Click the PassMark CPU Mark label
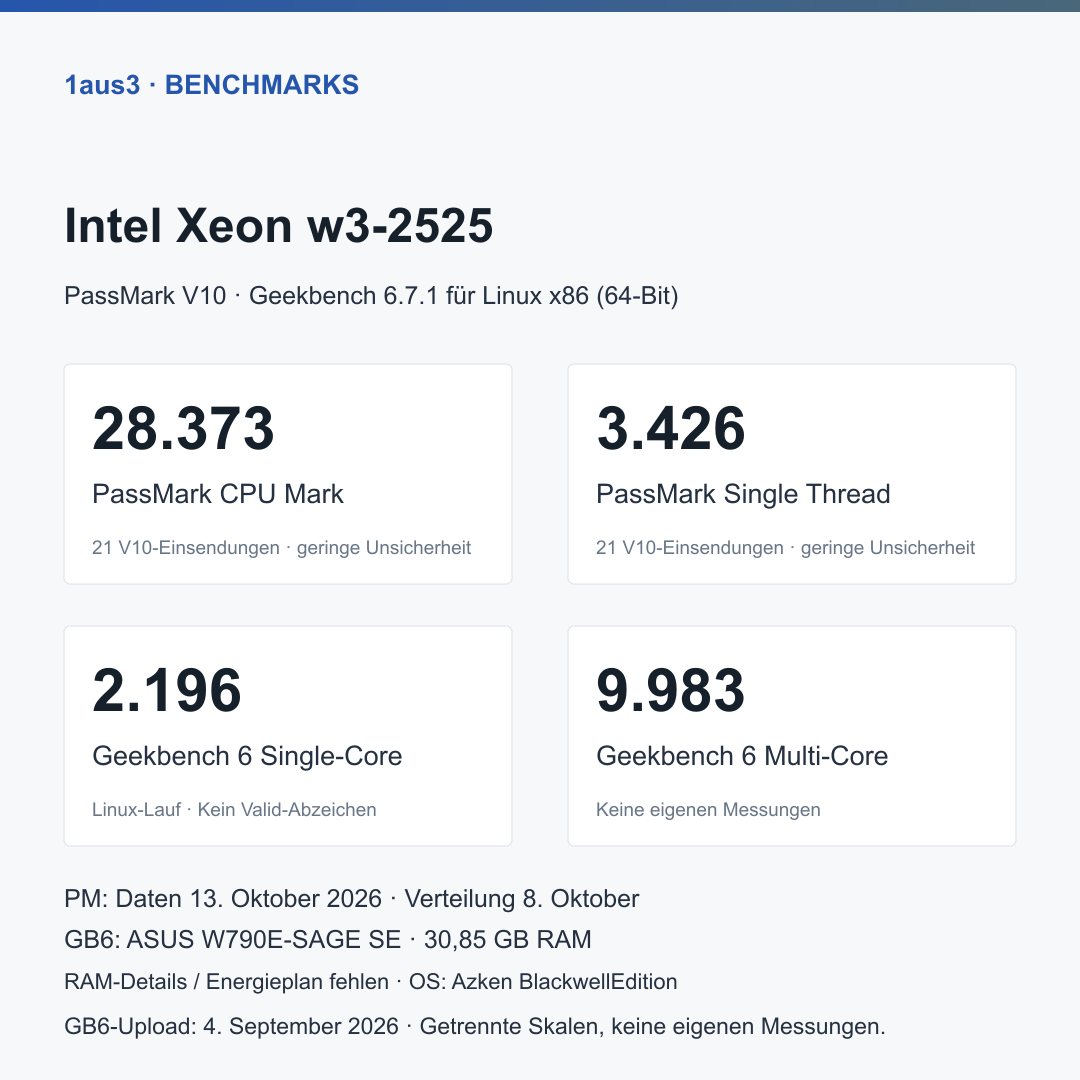 [x=218, y=494]
